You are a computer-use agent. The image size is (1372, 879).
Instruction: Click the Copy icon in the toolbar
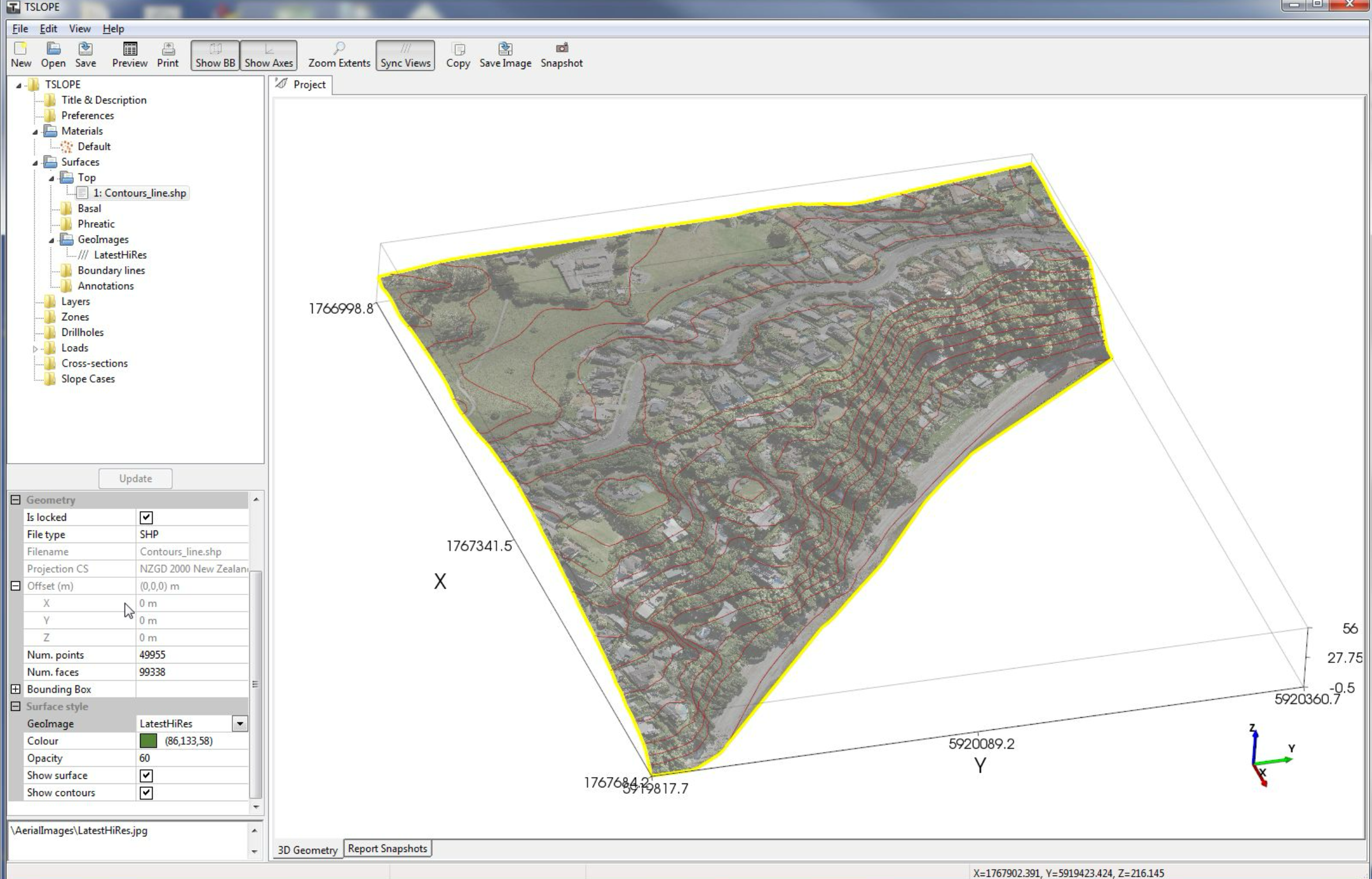457,55
